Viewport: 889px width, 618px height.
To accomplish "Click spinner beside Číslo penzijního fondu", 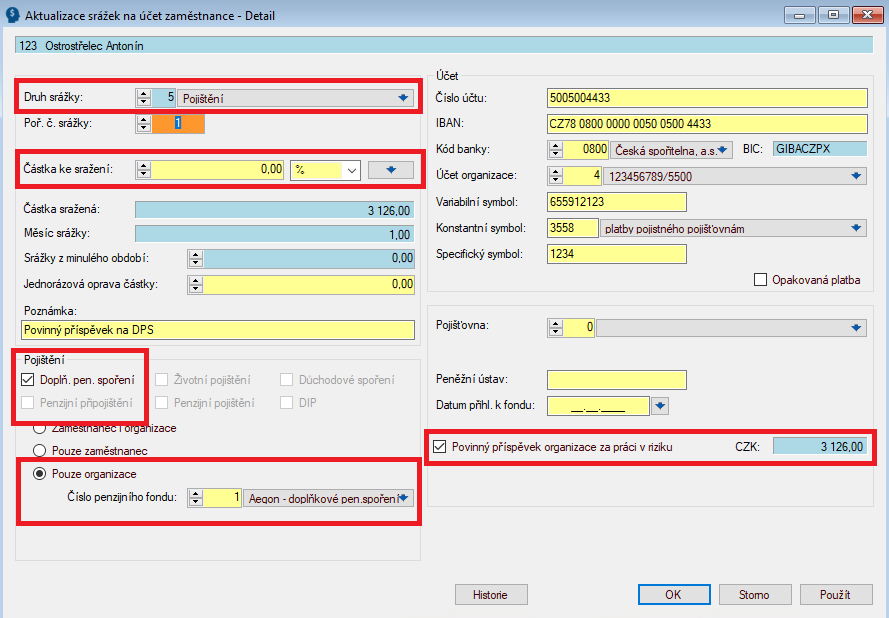I will click(x=197, y=498).
